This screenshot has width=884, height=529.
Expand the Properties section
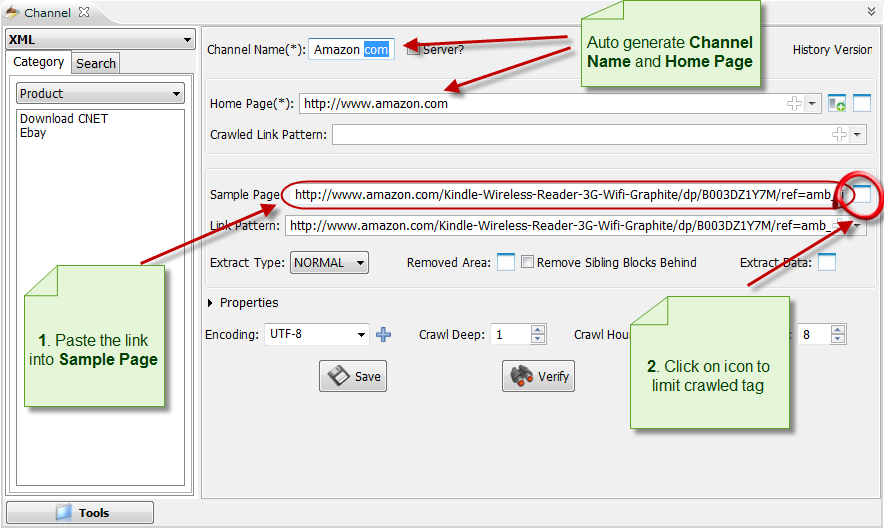tap(211, 303)
